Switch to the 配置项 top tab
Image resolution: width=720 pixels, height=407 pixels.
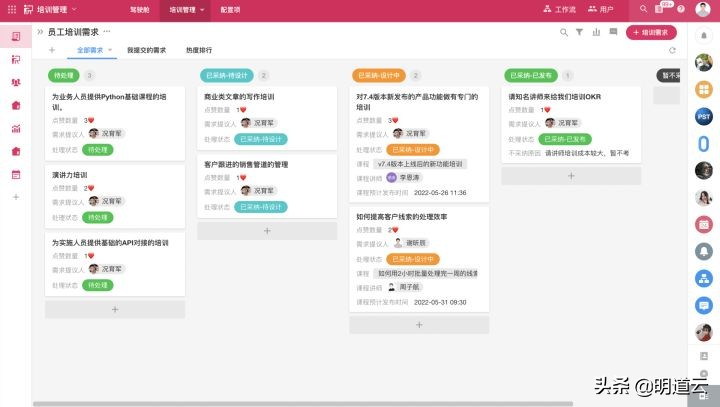[x=230, y=10]
